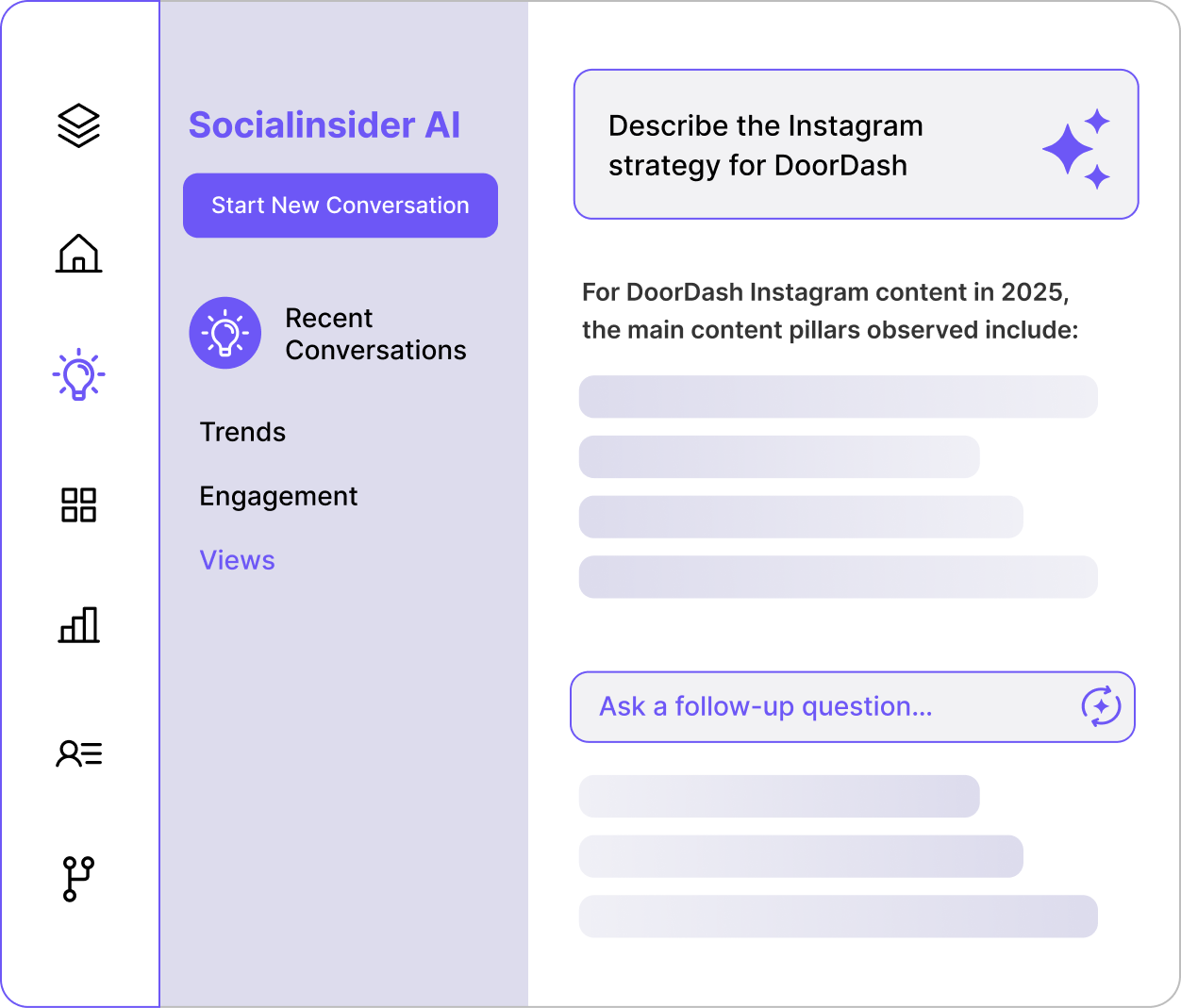Click the lightbulb badge beside Recent Conversations

point(225,332)
